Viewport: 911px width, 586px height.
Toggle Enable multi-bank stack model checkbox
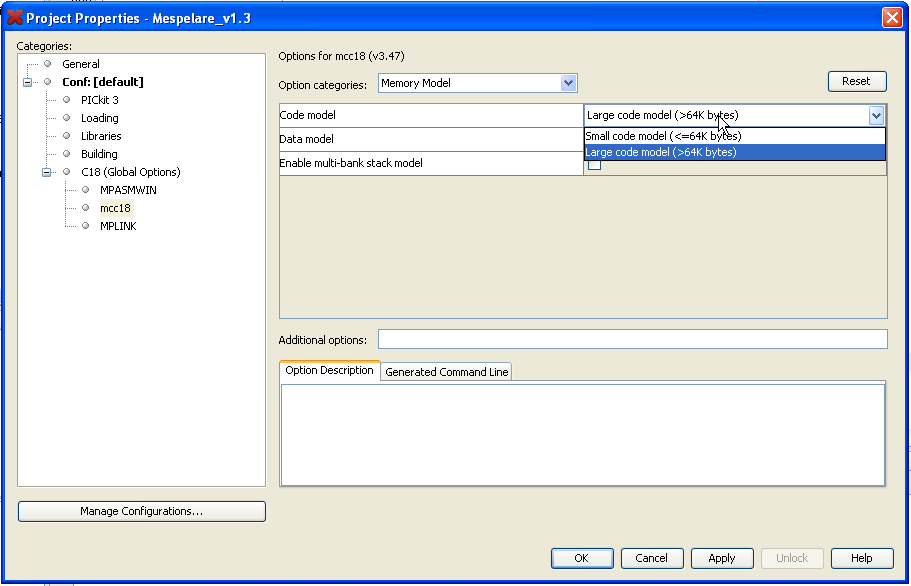click(594, 165)
